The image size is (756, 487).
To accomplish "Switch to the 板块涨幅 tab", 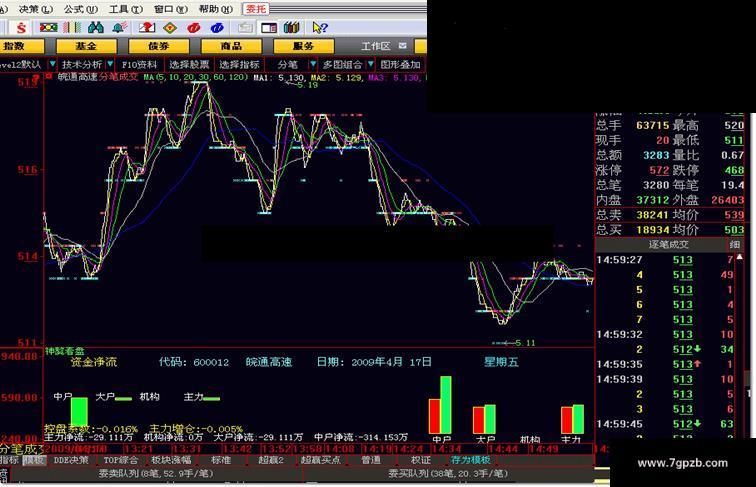I will coord(171,460).
